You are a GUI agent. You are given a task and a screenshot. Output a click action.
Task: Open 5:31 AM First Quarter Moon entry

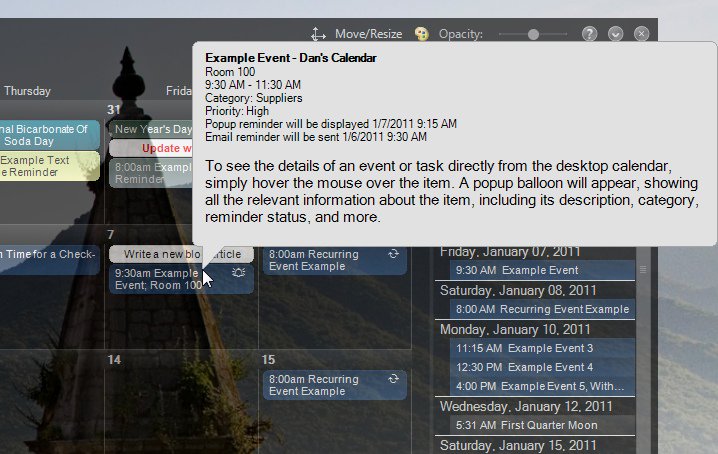click(x=542, y=425)
